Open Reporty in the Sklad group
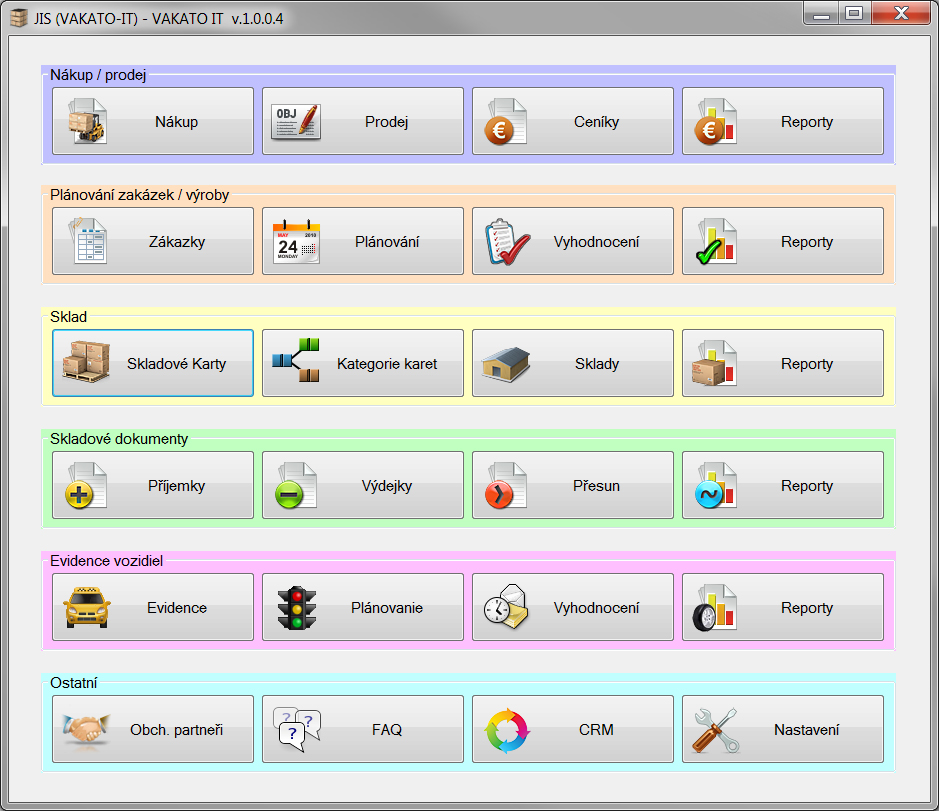The width and height of the screenshot is (939, 811). pyautogui.click(x=783, y=363)
